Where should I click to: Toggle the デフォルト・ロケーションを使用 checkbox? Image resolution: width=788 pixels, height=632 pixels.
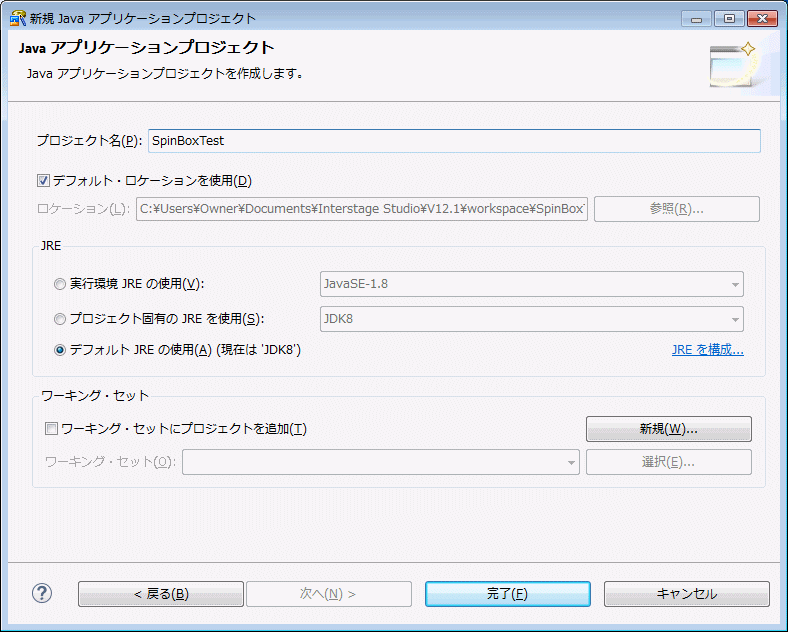[x=43, y=180]
